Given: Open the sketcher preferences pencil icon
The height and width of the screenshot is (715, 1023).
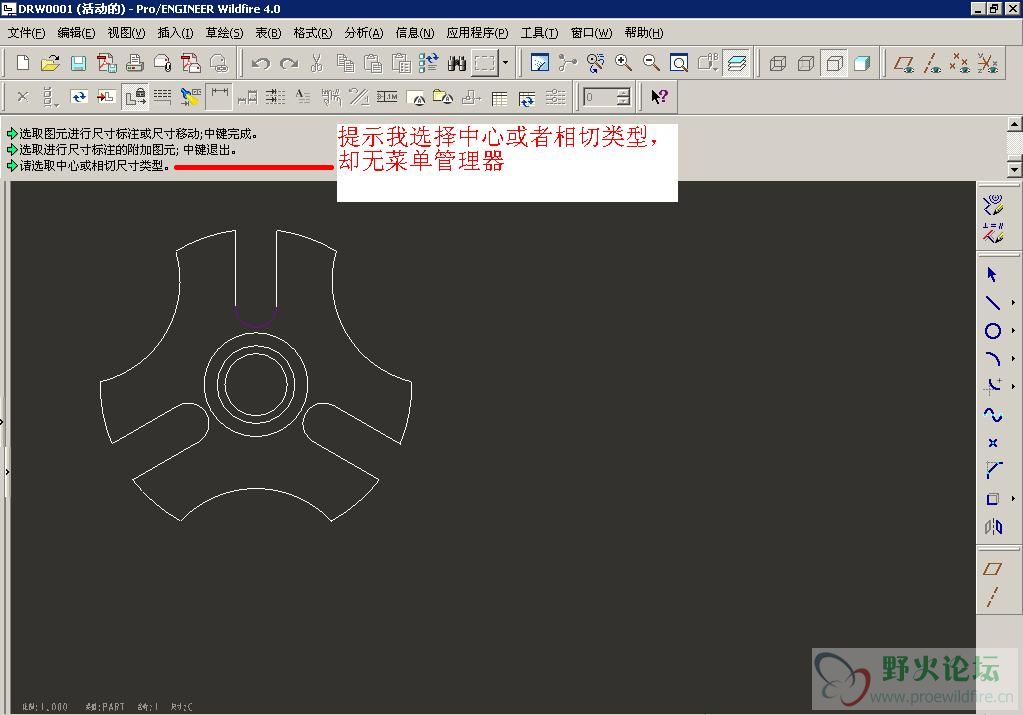Looking at the screenshot, I should pos(992,205).
